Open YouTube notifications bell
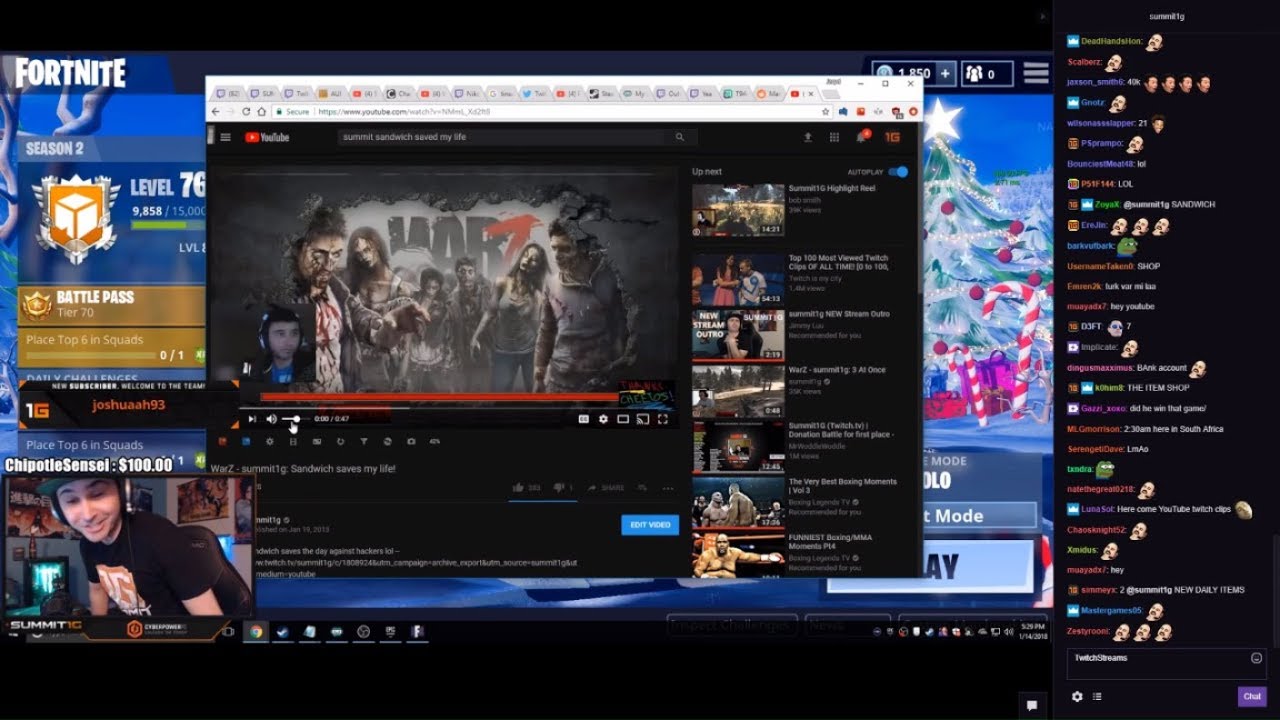Screen dimensions: 1280x720 (861, 136)
